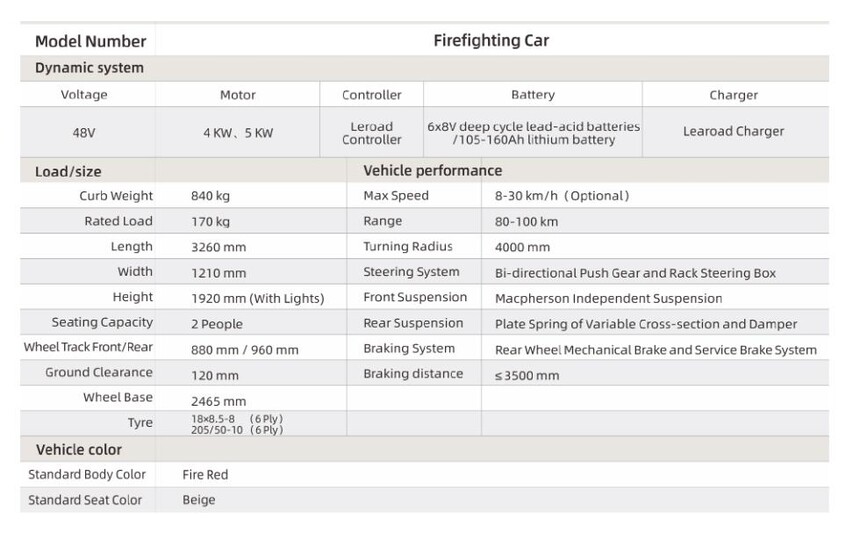860x541 pixels.
Task: Click the Fire Red body color value
Action: point(205,475)
